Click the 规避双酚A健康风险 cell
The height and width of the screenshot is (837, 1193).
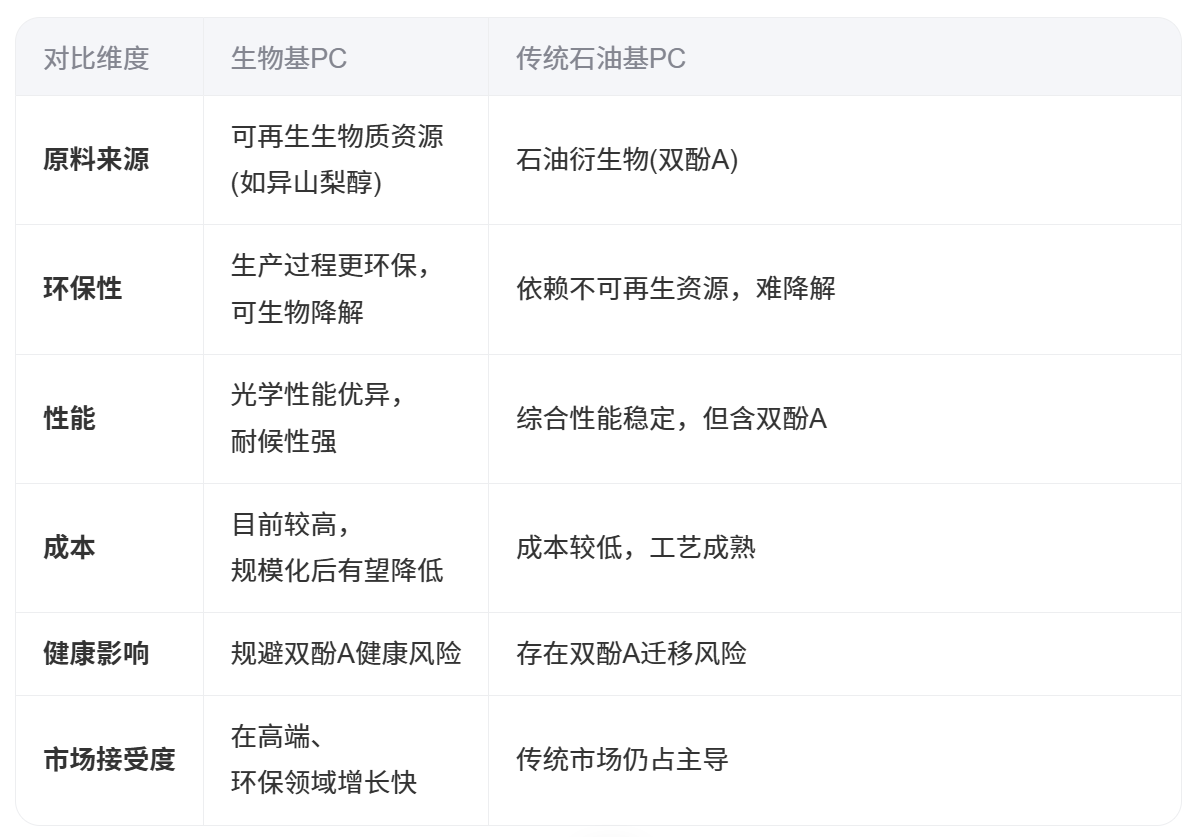click(x=346, y=654)
